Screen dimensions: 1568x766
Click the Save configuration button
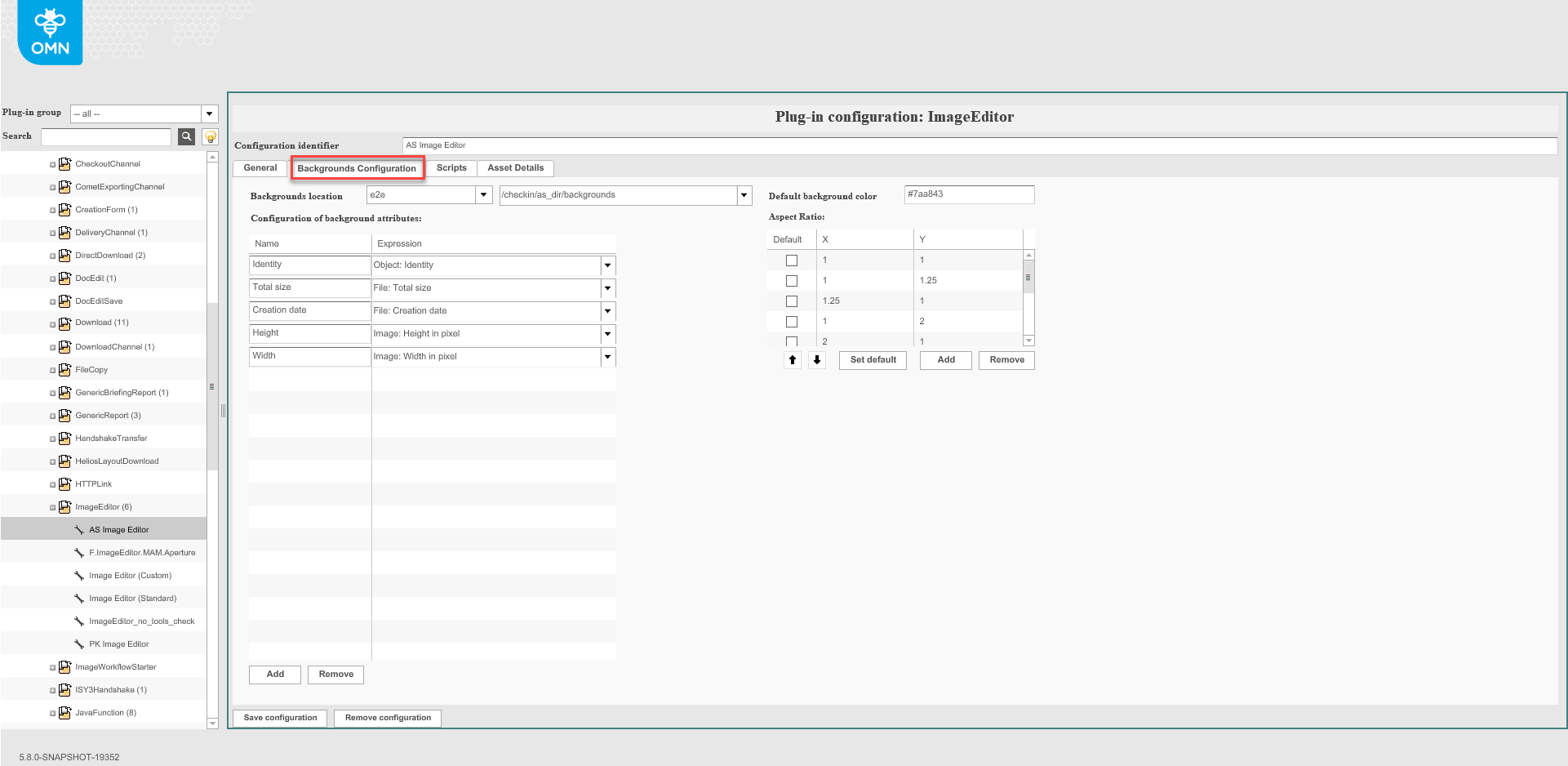[279, 717]
